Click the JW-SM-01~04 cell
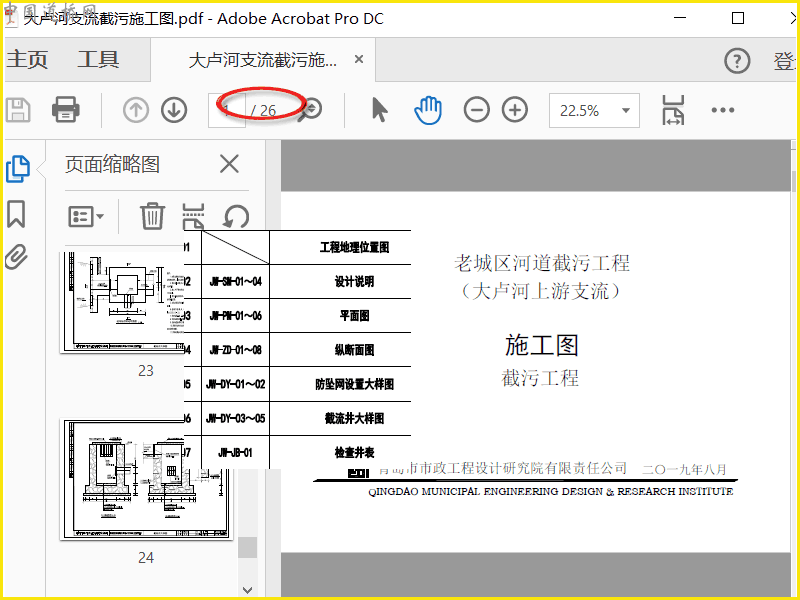 click(x=236, y=282)
